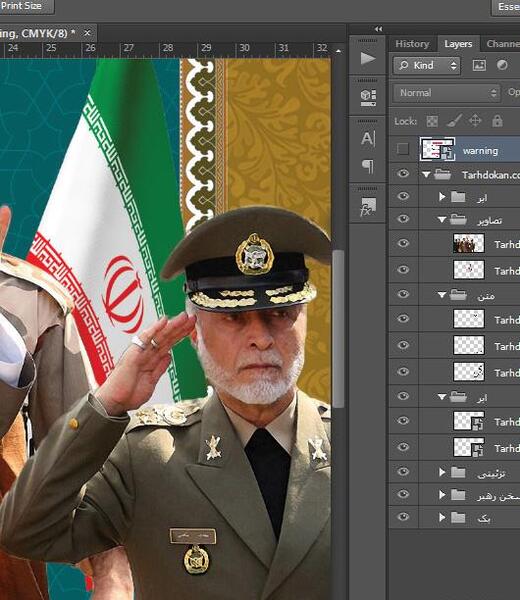The image size is (520, 600).
Task: Open the Styles fx panel icon
Action: pos(368,207)
